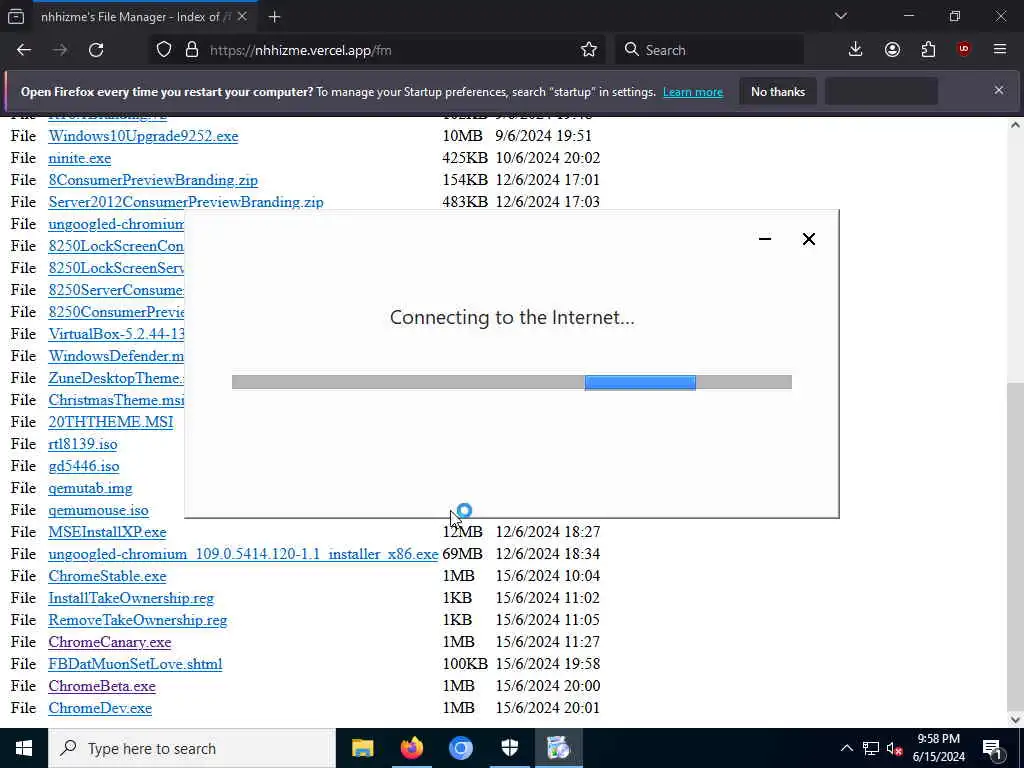Go back using the browser back arrow
This screenshot has width=1024, height=768.
(x=24, y=50)
